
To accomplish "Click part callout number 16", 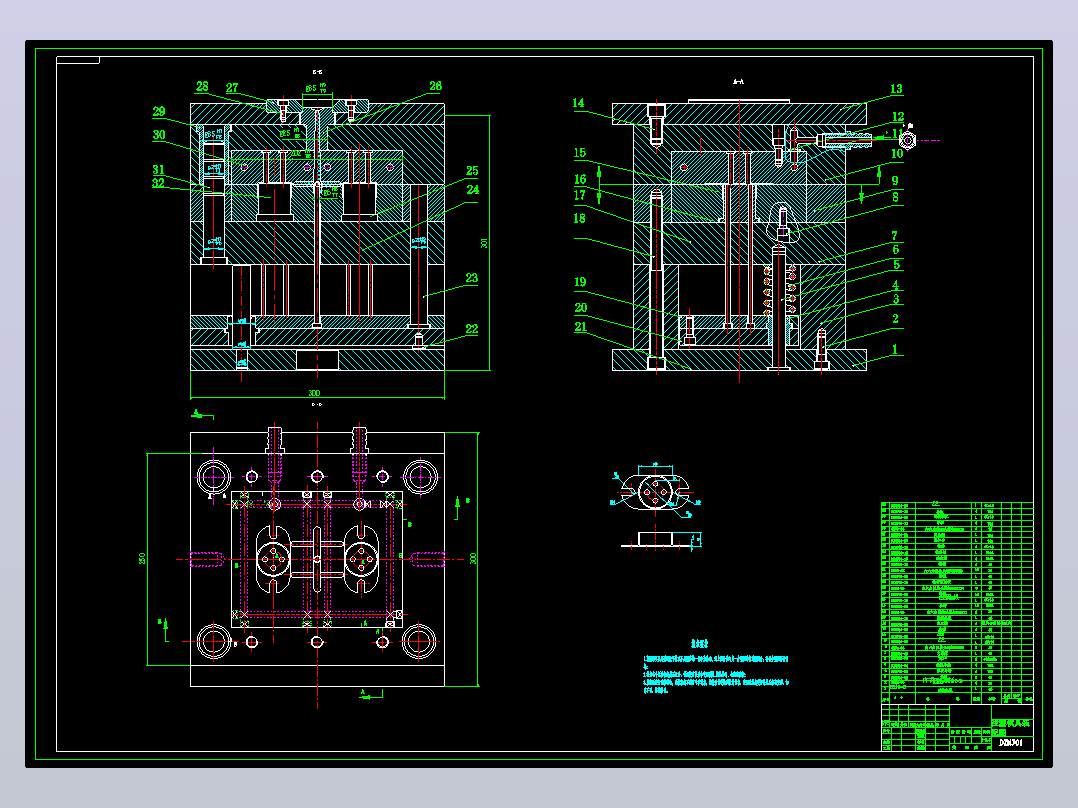I will click(580, 179).
